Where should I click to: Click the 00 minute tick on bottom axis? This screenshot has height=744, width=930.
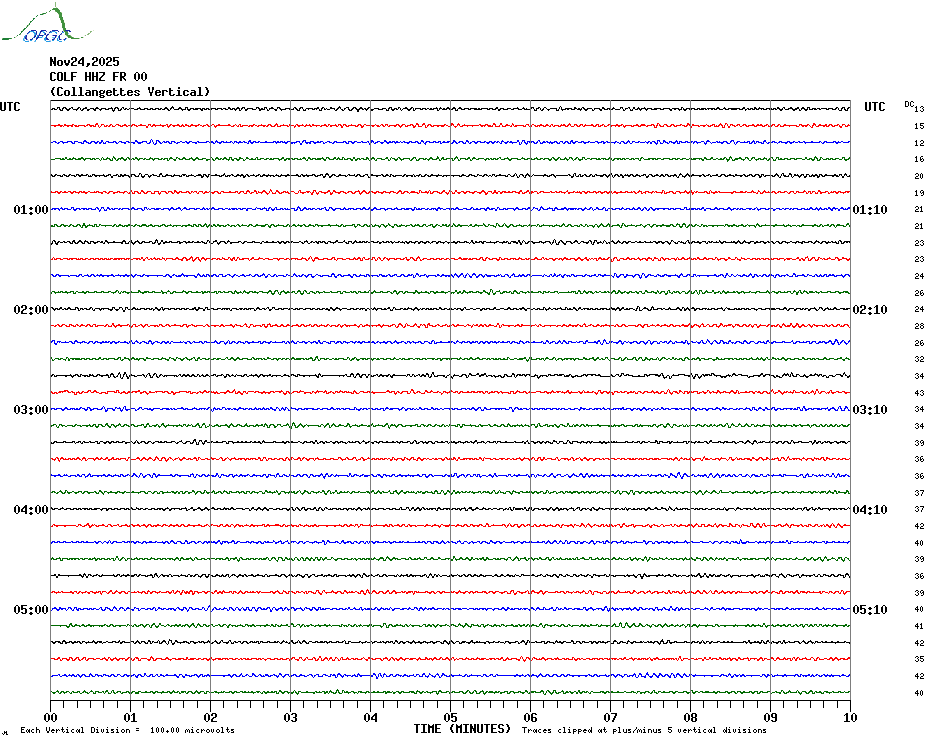pos(51,717)
